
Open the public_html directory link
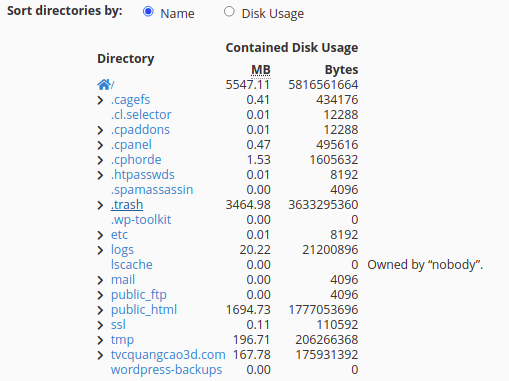[144, 310]
